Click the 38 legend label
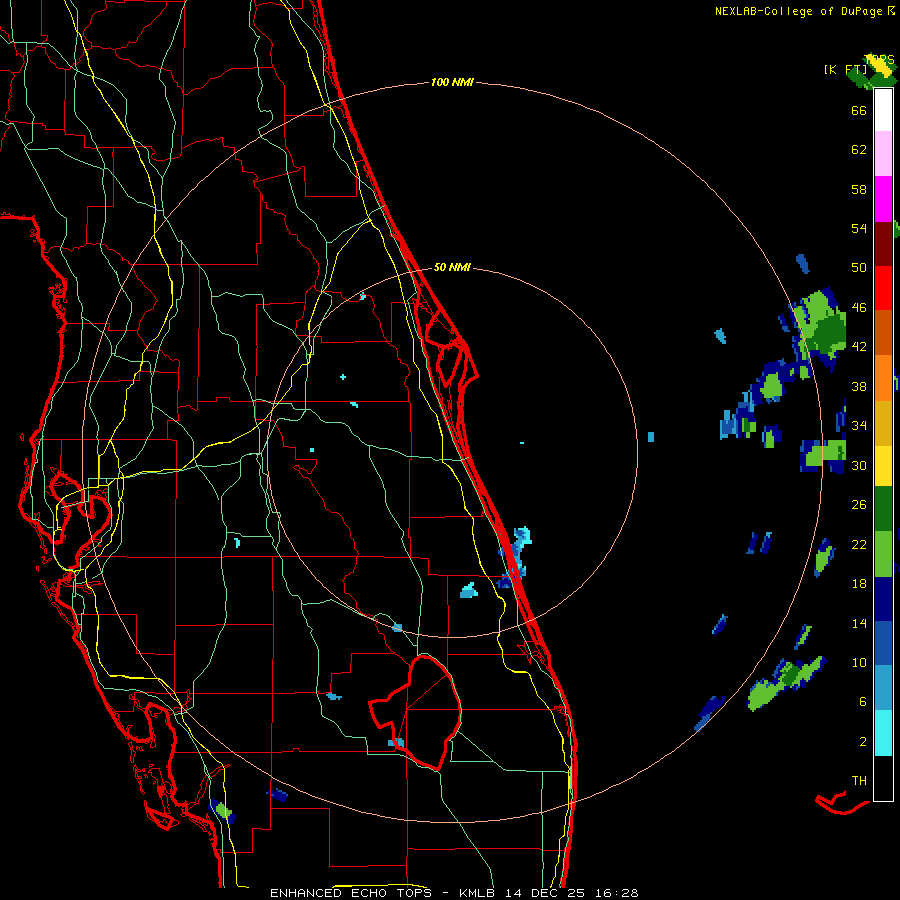The height and width of the screenshot is (900, 900). (859, 386)
